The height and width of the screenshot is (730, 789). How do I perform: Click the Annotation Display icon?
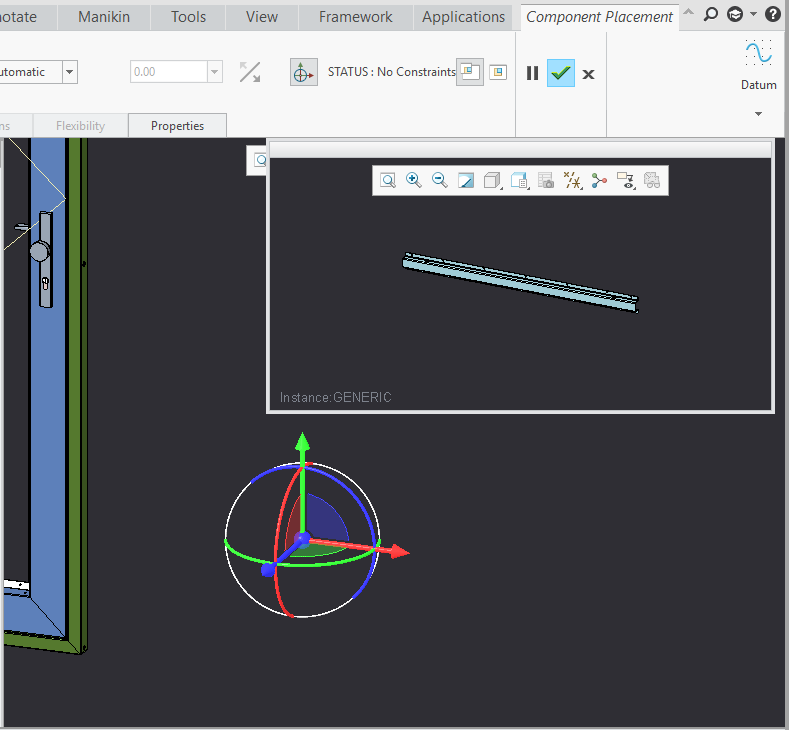(x=625, y=181)
